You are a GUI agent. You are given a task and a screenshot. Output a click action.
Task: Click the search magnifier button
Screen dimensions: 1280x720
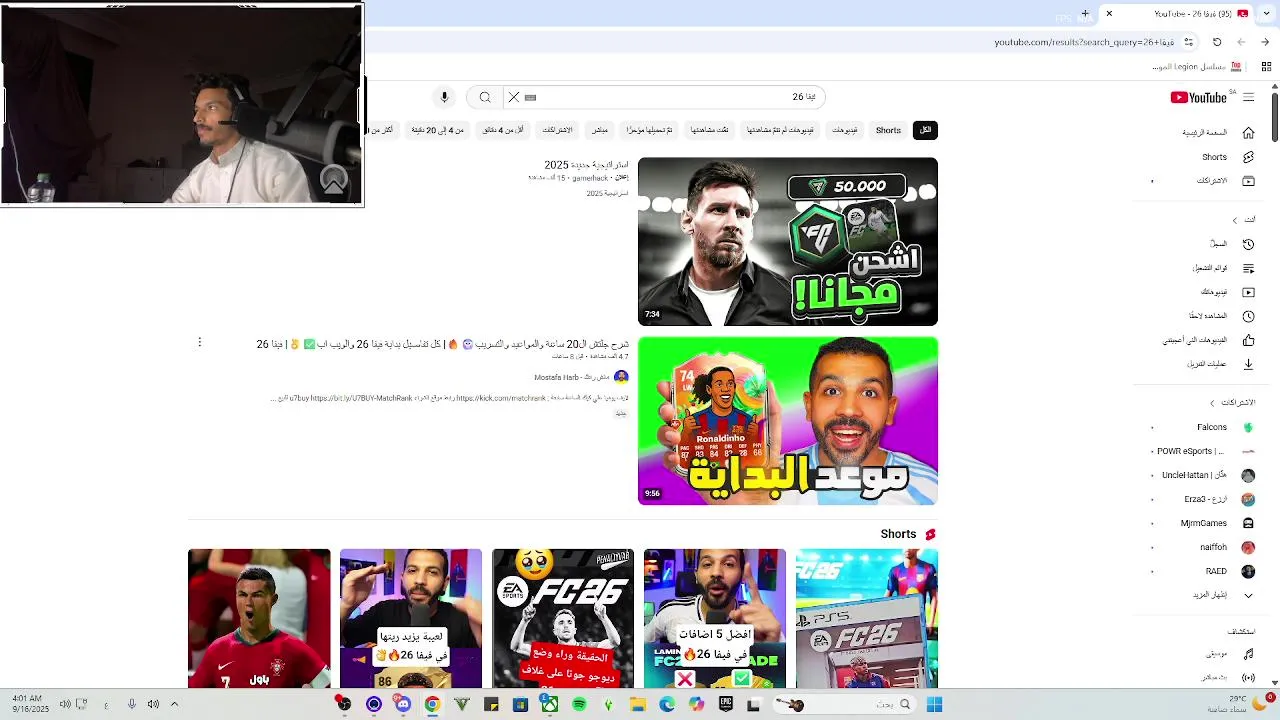pos(485,97)
